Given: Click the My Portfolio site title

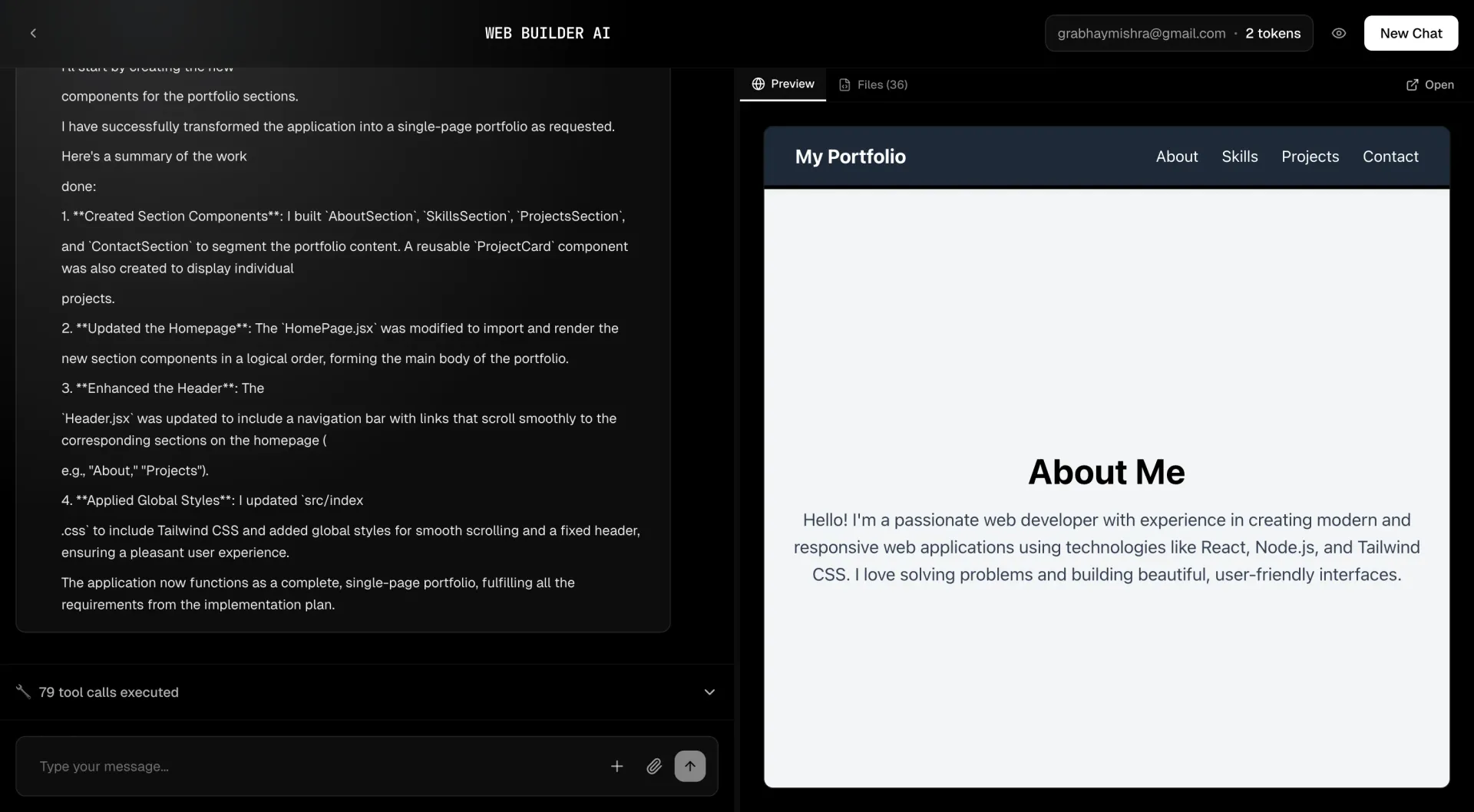Looking at the screenshot, I should [x=850, y=157].
